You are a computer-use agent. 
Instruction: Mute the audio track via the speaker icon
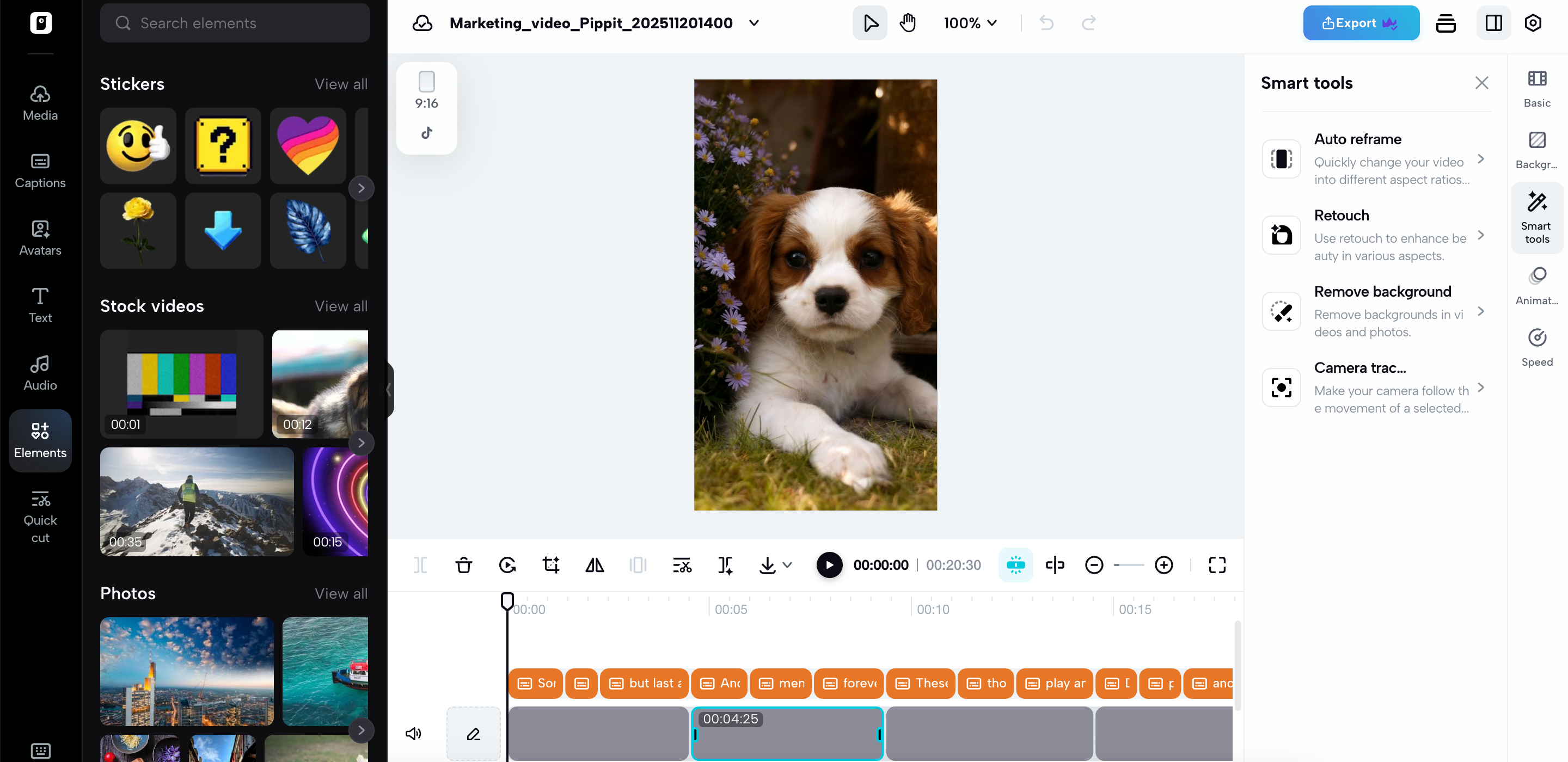tap(413, 733)
